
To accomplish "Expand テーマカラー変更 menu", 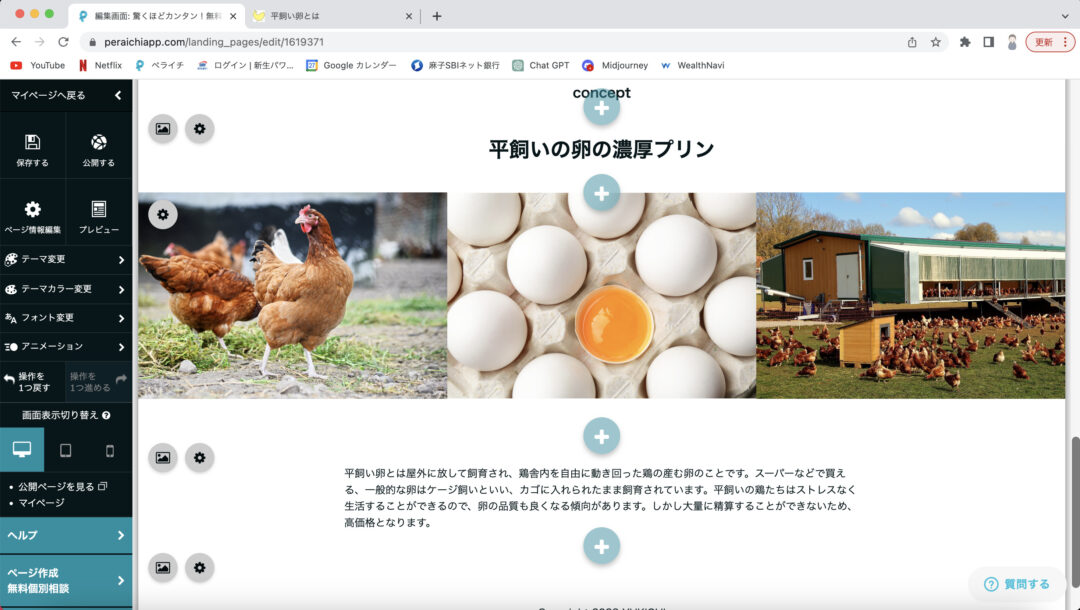I will [66, 289].
